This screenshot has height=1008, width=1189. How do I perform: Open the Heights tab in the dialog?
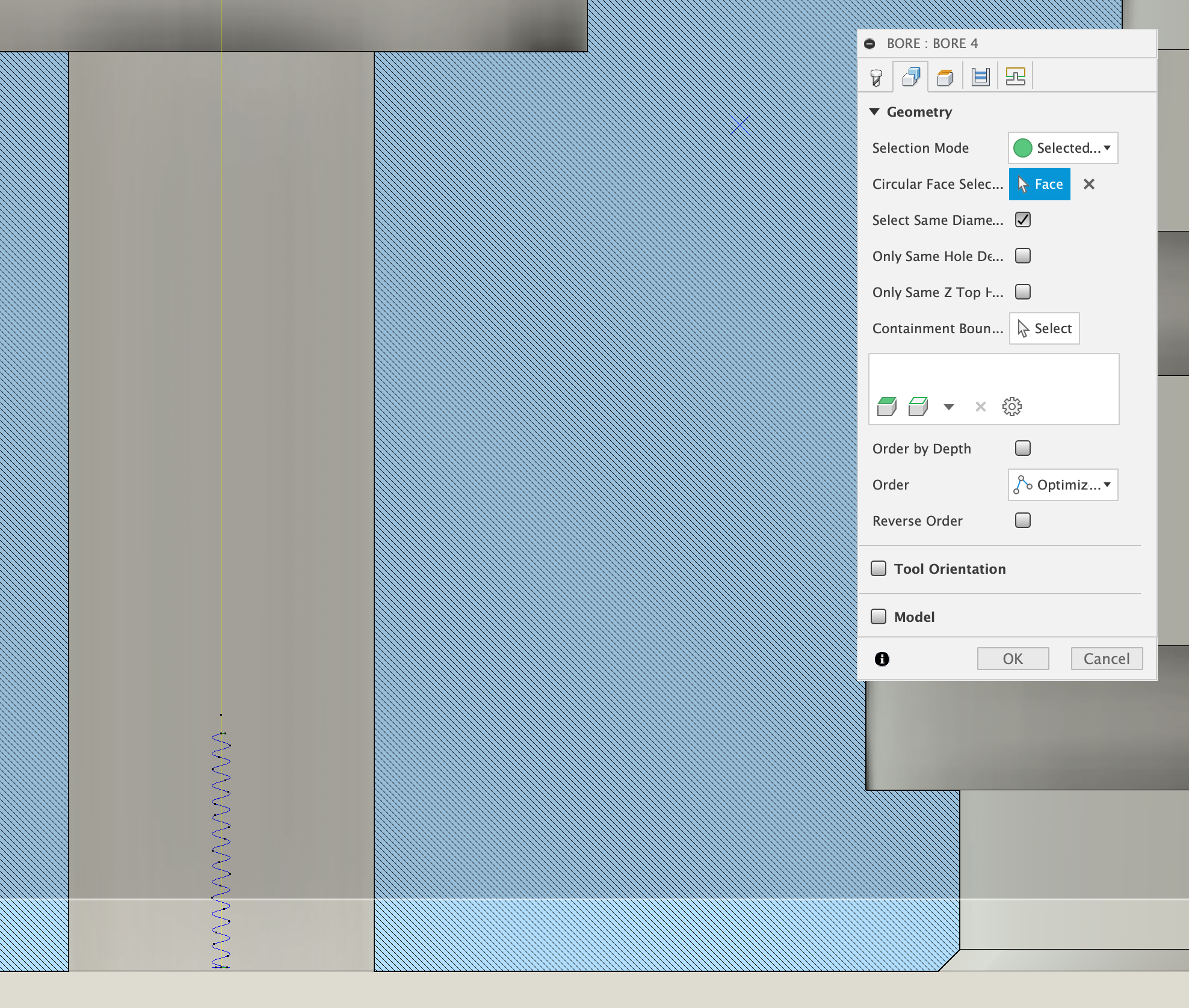tap(945, 75)
